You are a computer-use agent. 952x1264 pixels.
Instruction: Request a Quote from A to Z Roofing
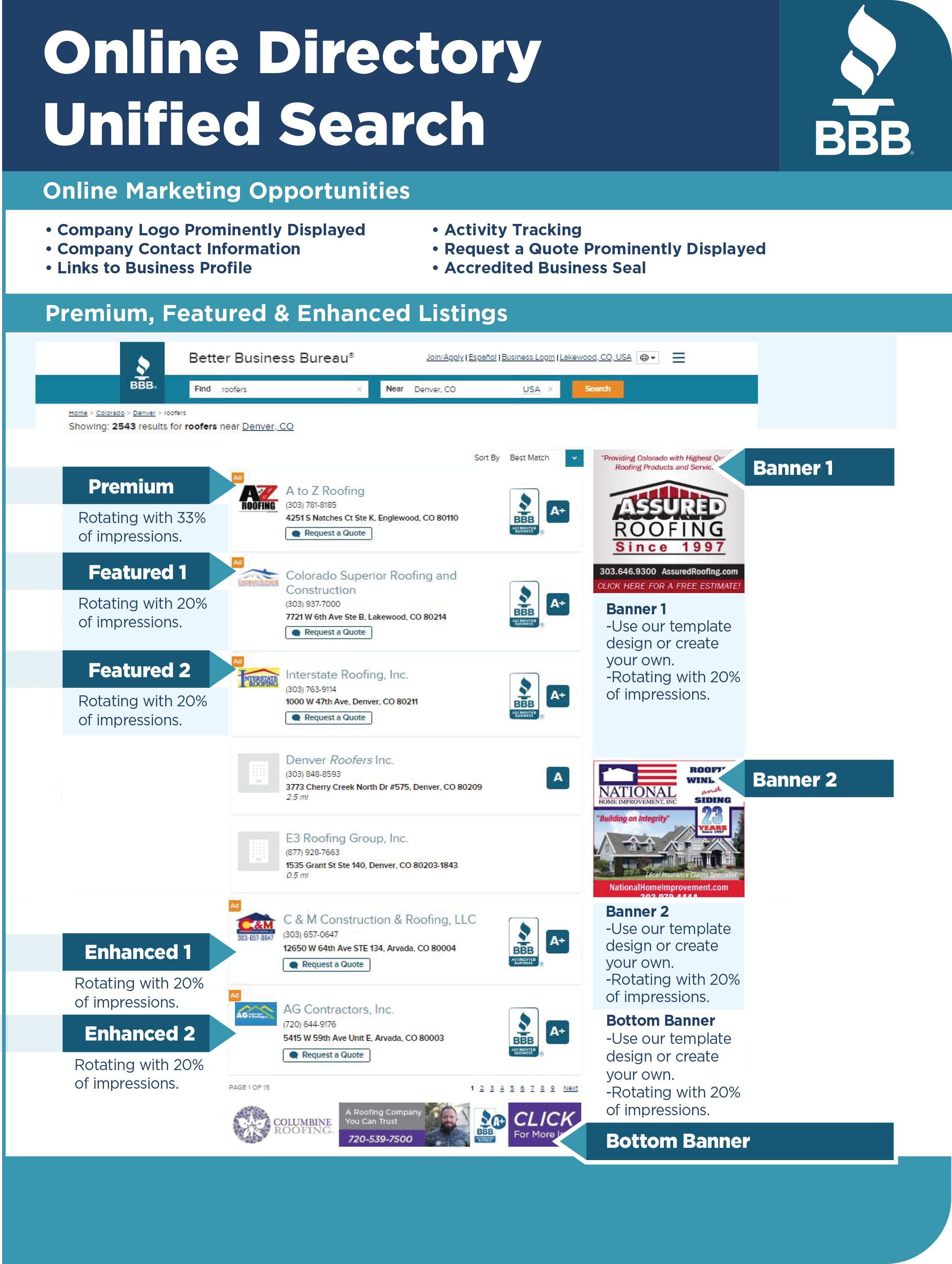[329, 533]
